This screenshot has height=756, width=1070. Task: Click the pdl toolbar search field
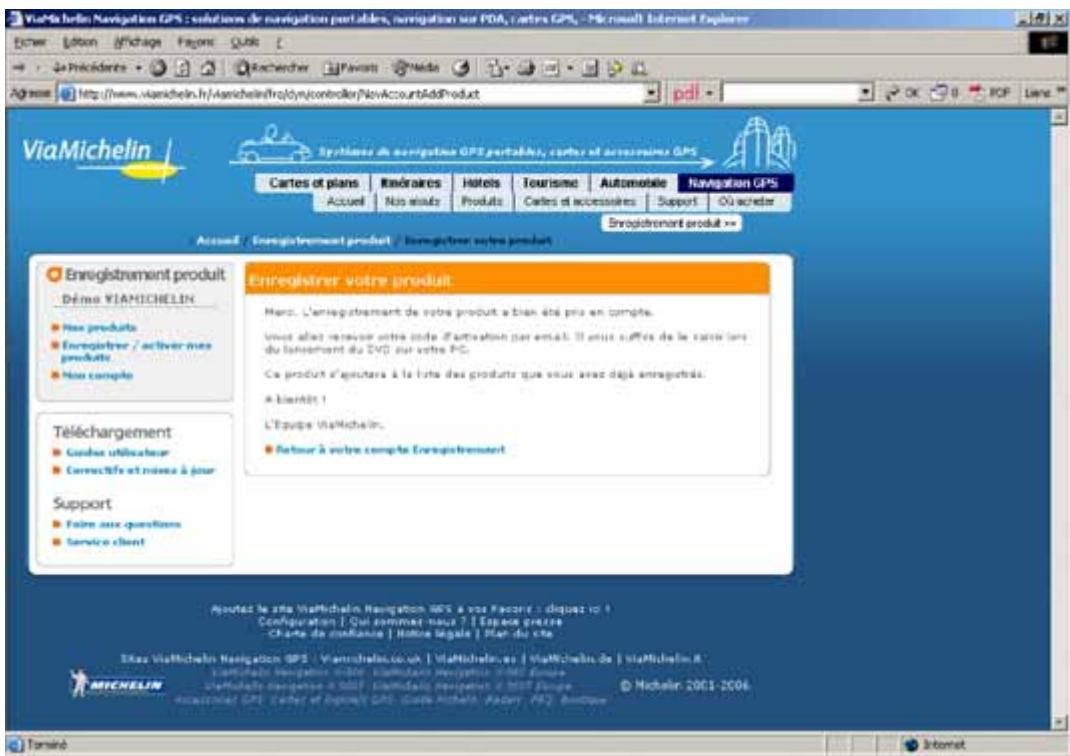click(x=790, y=93)
